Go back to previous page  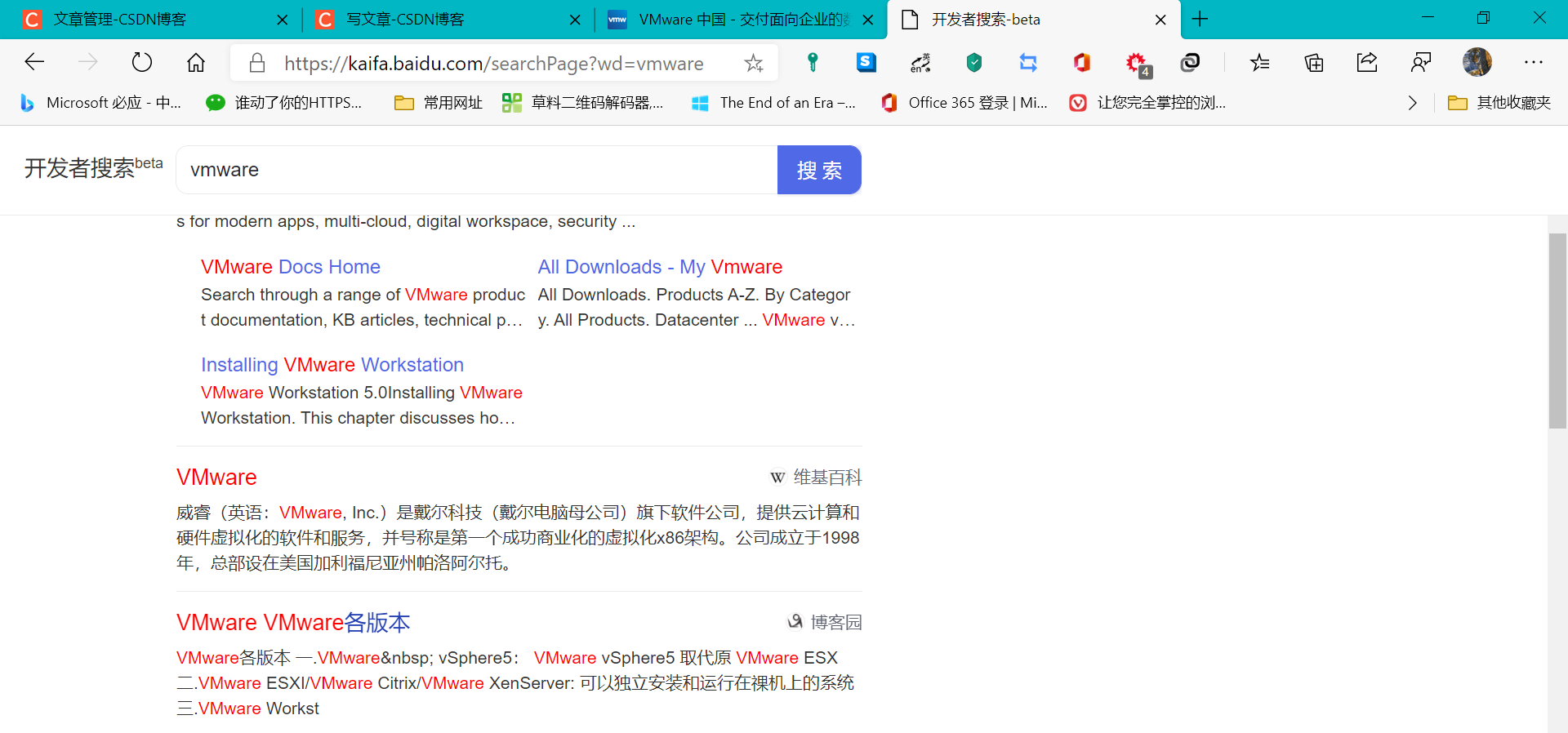[x=34, y=62]
